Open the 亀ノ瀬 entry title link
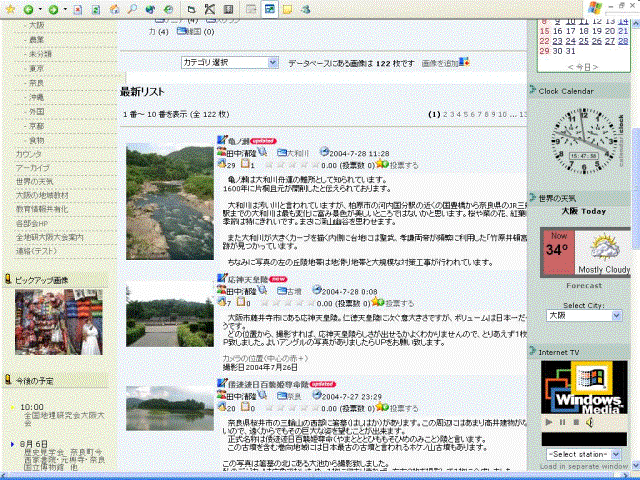This screenshot has width=640, height=480. 238,141
